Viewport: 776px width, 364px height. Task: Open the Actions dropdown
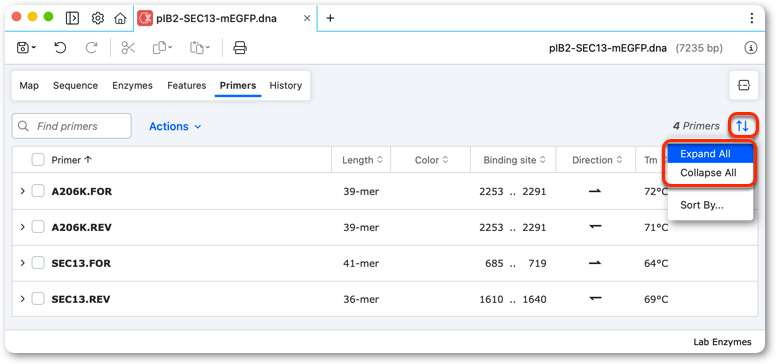pos(175,127)
